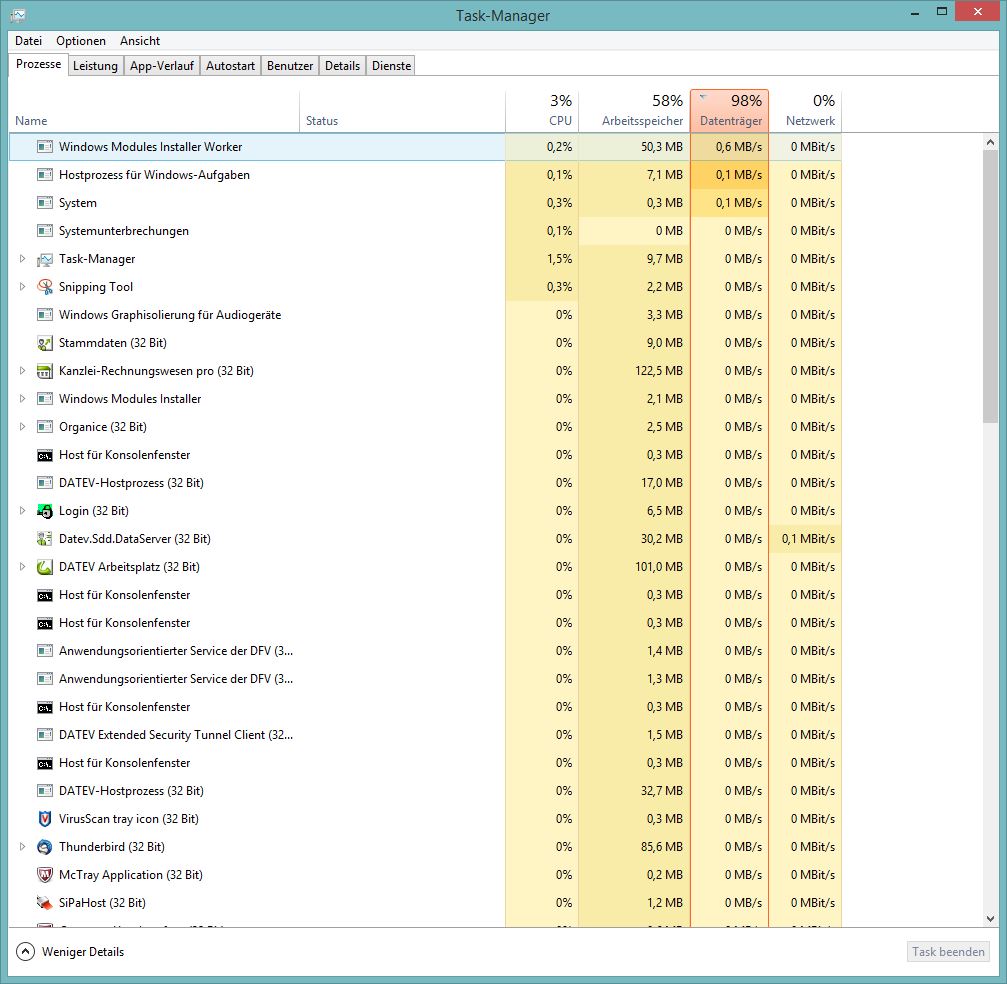Screen dimensions: 1007x984
Task: Expand the DATEV Arbeitsplatz (32 Bit) group
Action: [22, 567]
